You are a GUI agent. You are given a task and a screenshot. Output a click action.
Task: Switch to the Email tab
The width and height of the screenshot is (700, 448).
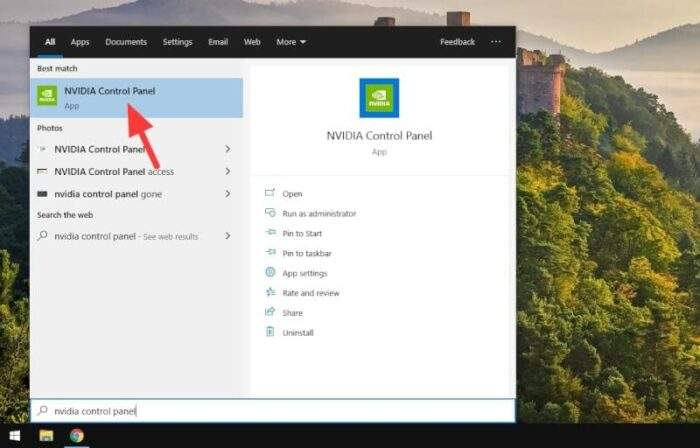point(218,42)
